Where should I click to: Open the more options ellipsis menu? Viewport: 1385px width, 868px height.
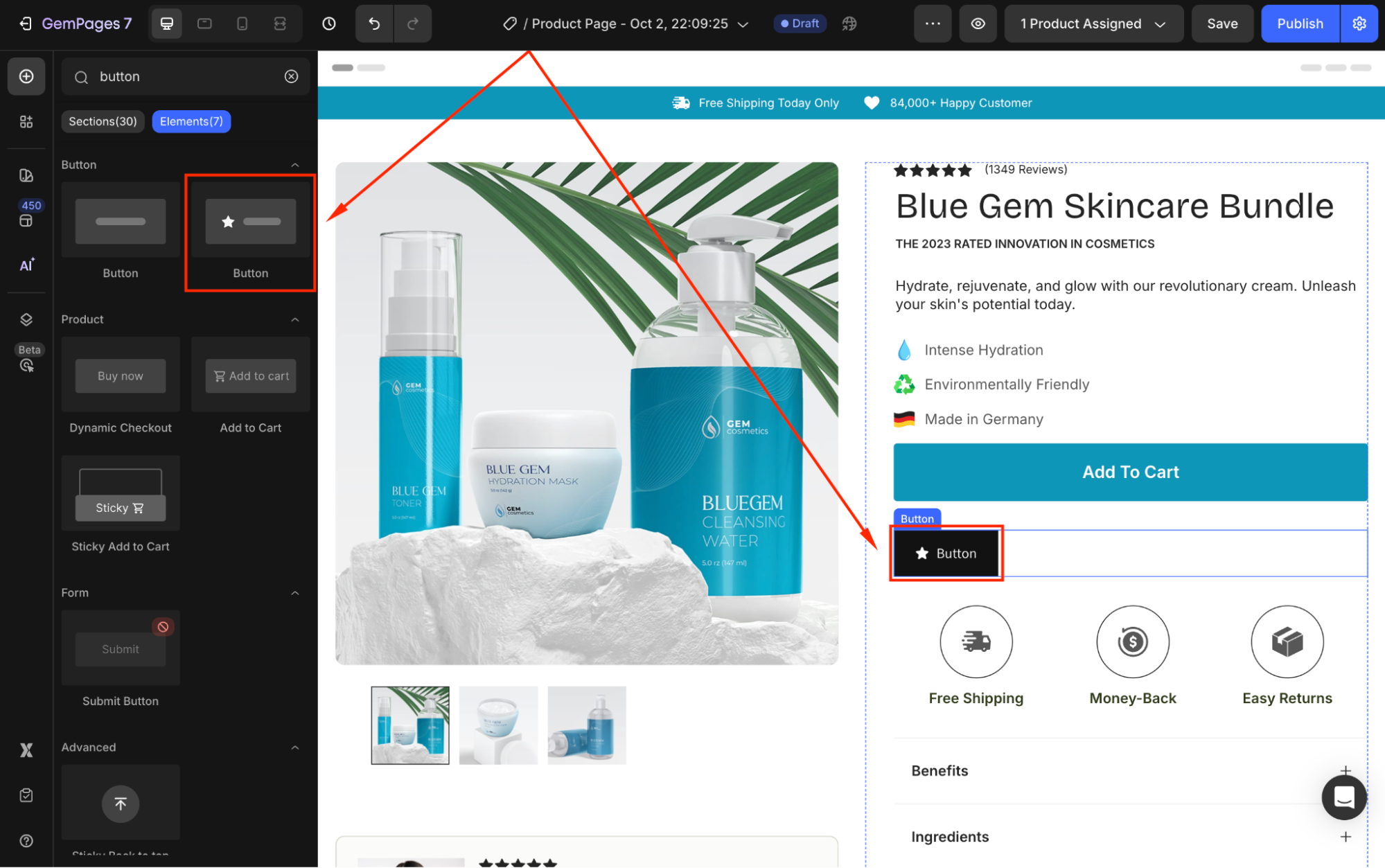click(x=933, y=24)
